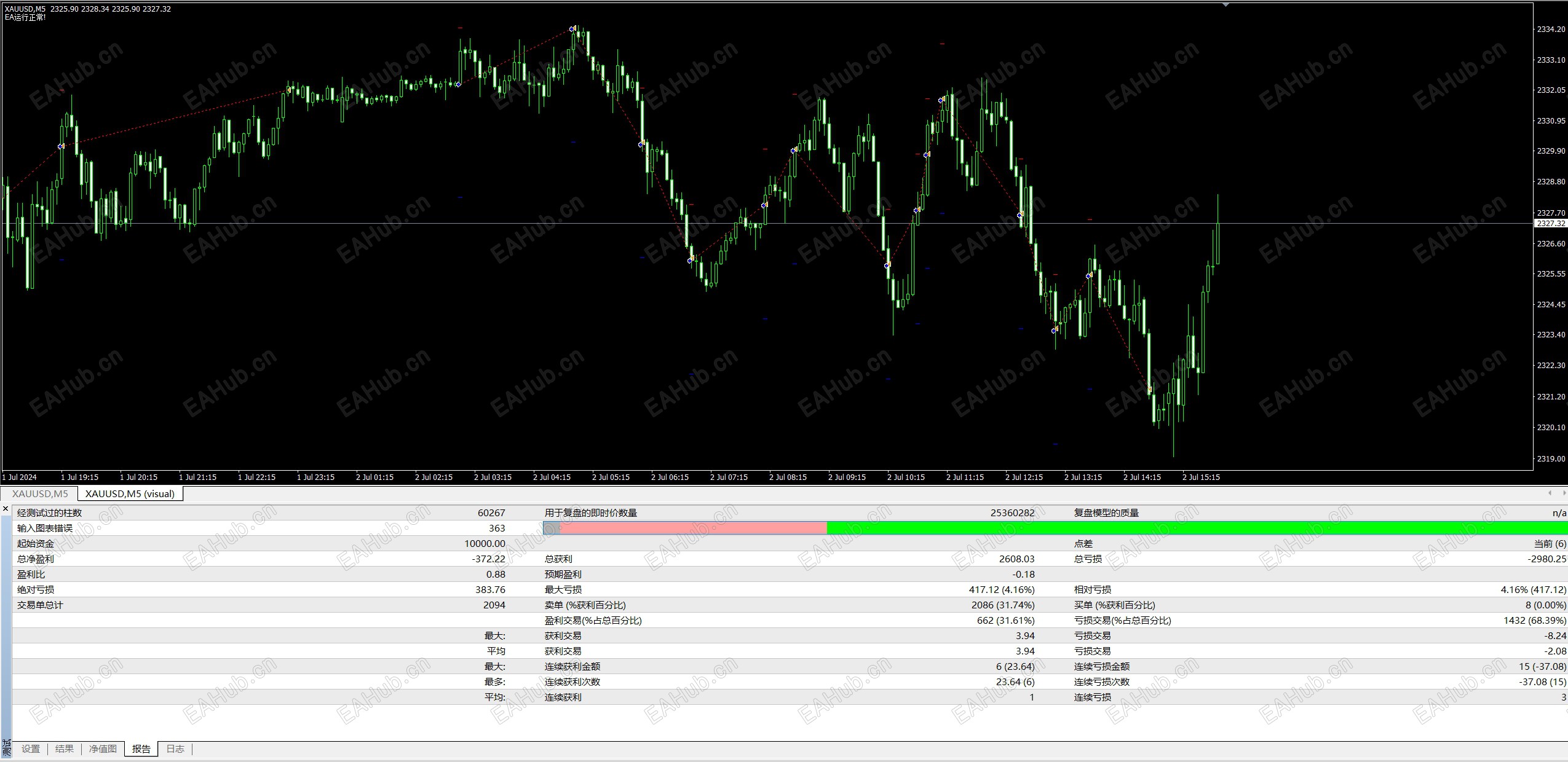1568x762 pixels.
Task: Click first trade arrow near 1 Jul 19:15
Action: point(61,146)
